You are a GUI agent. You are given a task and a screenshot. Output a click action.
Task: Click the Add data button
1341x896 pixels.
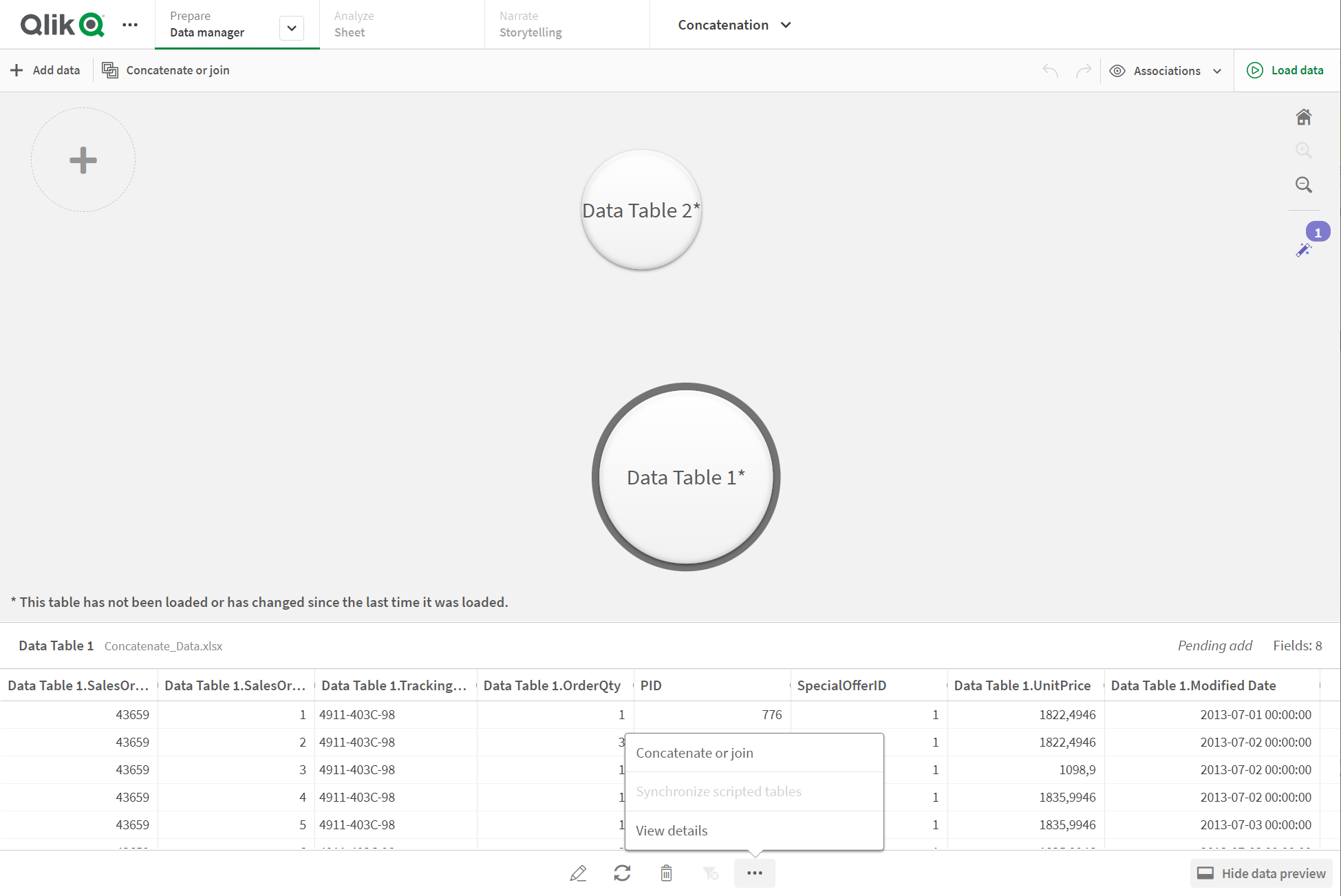pyautogui.click(x=45, y=70)
